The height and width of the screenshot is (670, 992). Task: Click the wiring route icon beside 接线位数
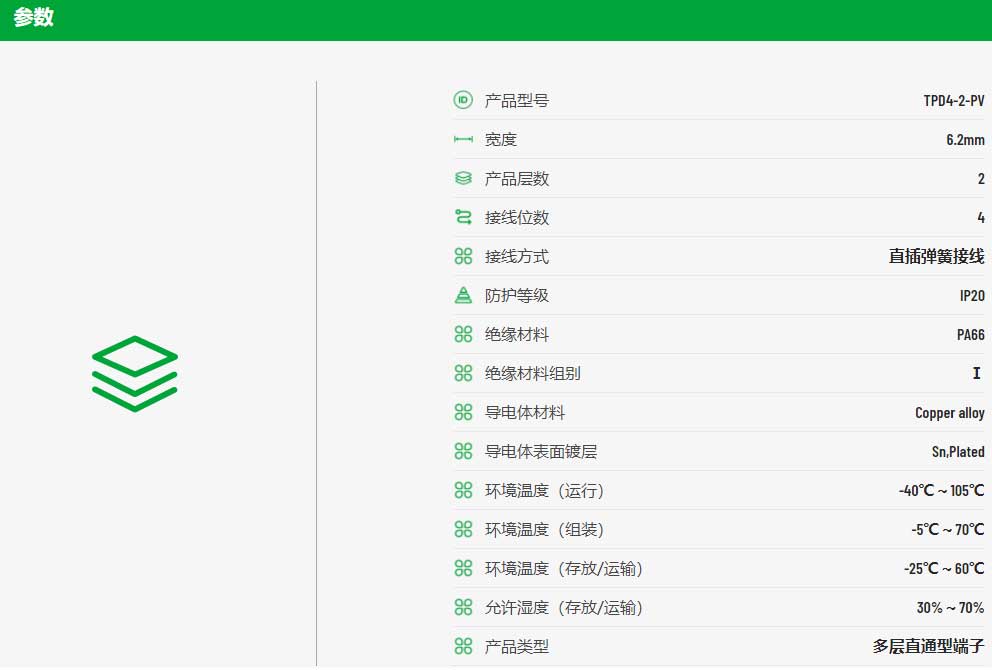tap(463, 217)
